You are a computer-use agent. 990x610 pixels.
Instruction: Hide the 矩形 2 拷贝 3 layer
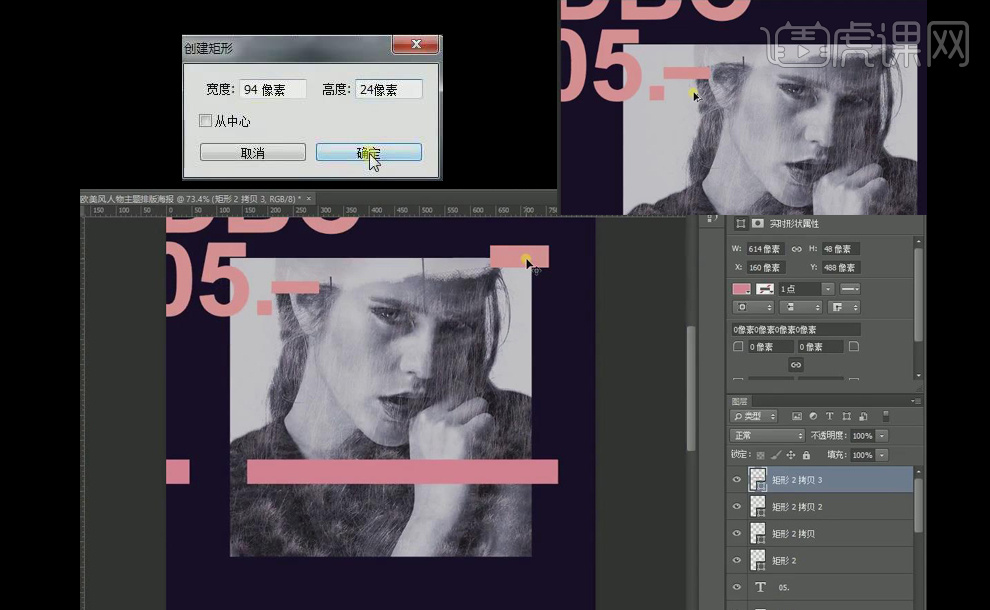point(737,480)
